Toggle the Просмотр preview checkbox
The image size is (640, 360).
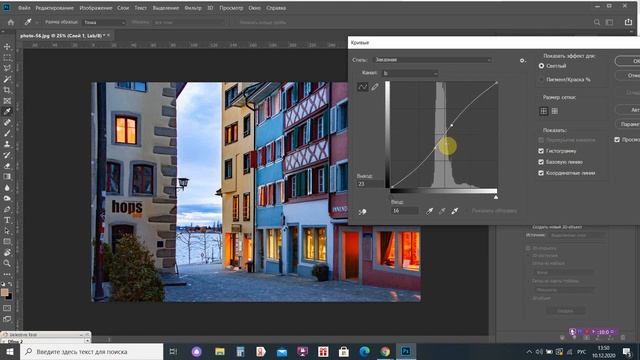tap(617, 140)
